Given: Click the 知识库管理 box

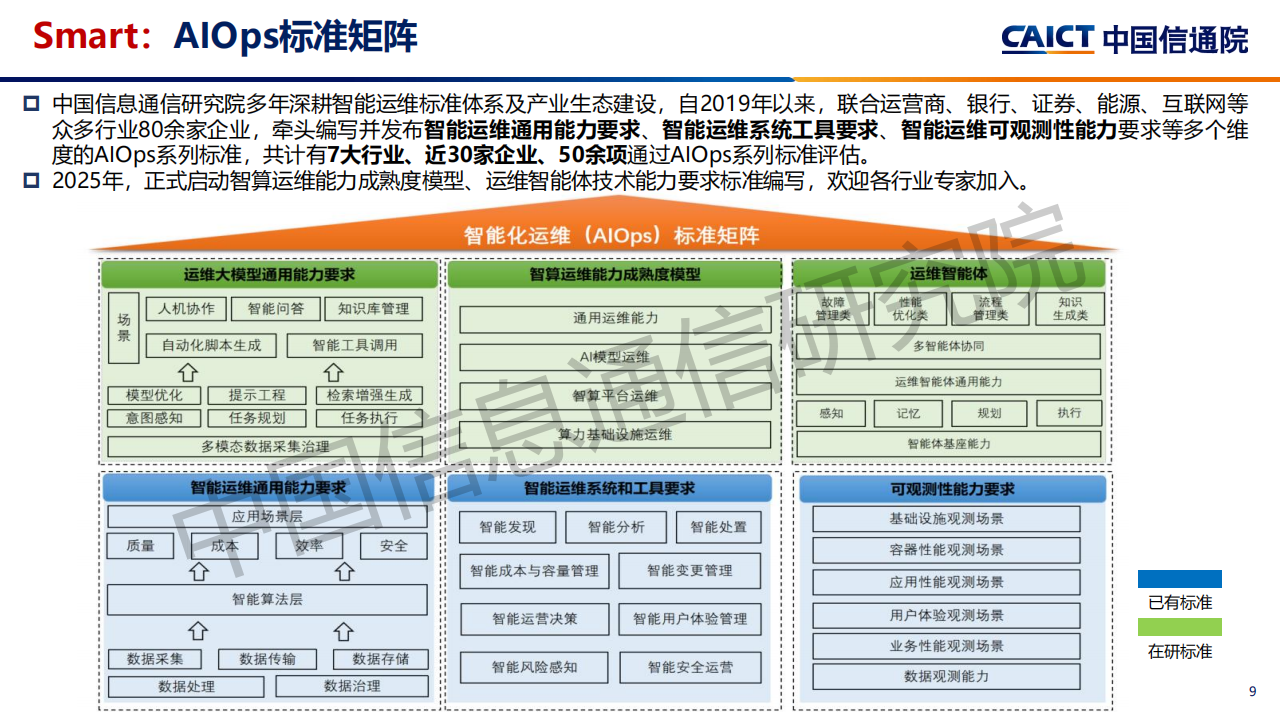Looking at the screenshot, I should point(373,309).
